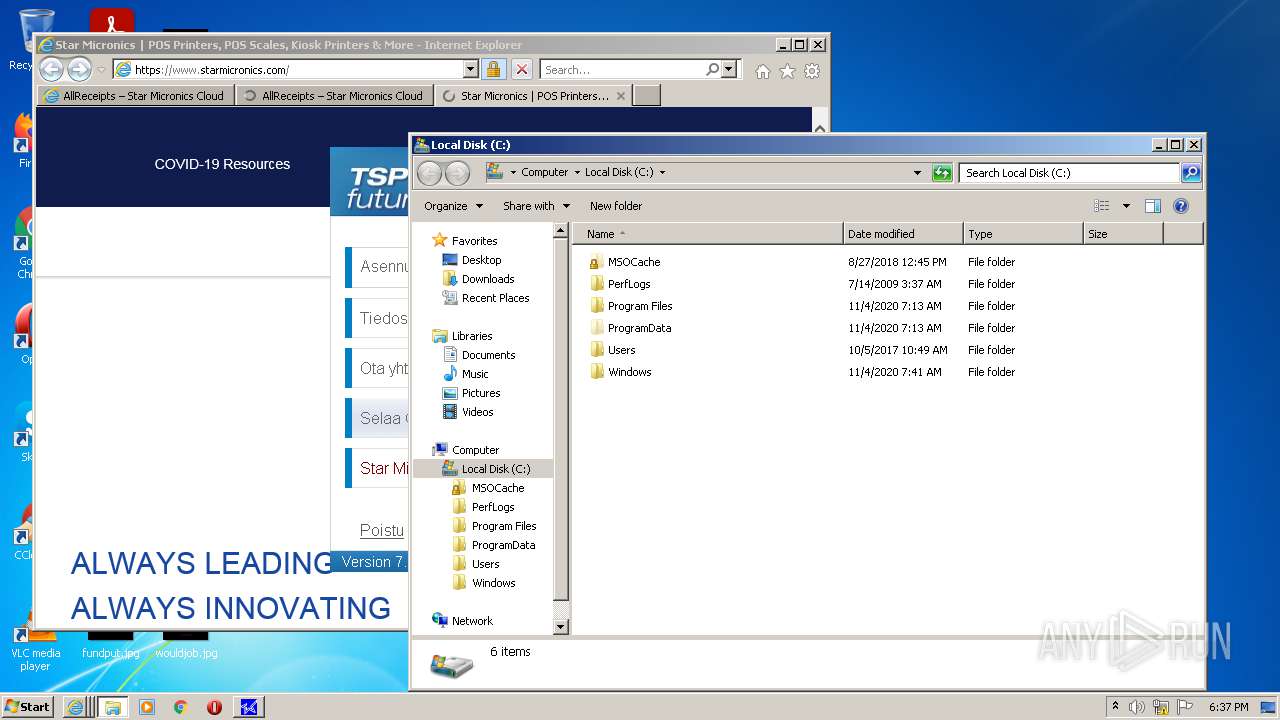Viewport: 1280px width, 720px height.
Task: Click the security lock icon in IE address bar
Action: point(493,69)
